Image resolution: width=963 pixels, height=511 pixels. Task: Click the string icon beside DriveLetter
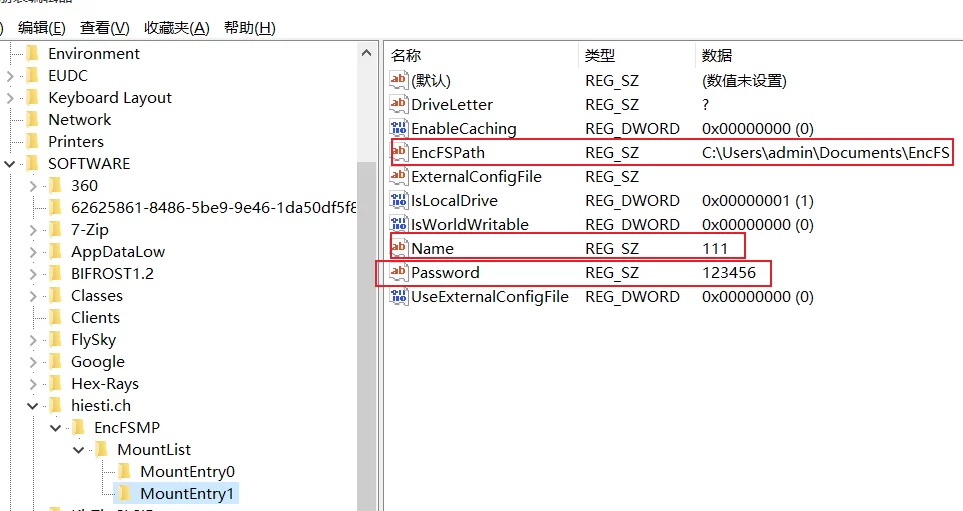point(399,105)
